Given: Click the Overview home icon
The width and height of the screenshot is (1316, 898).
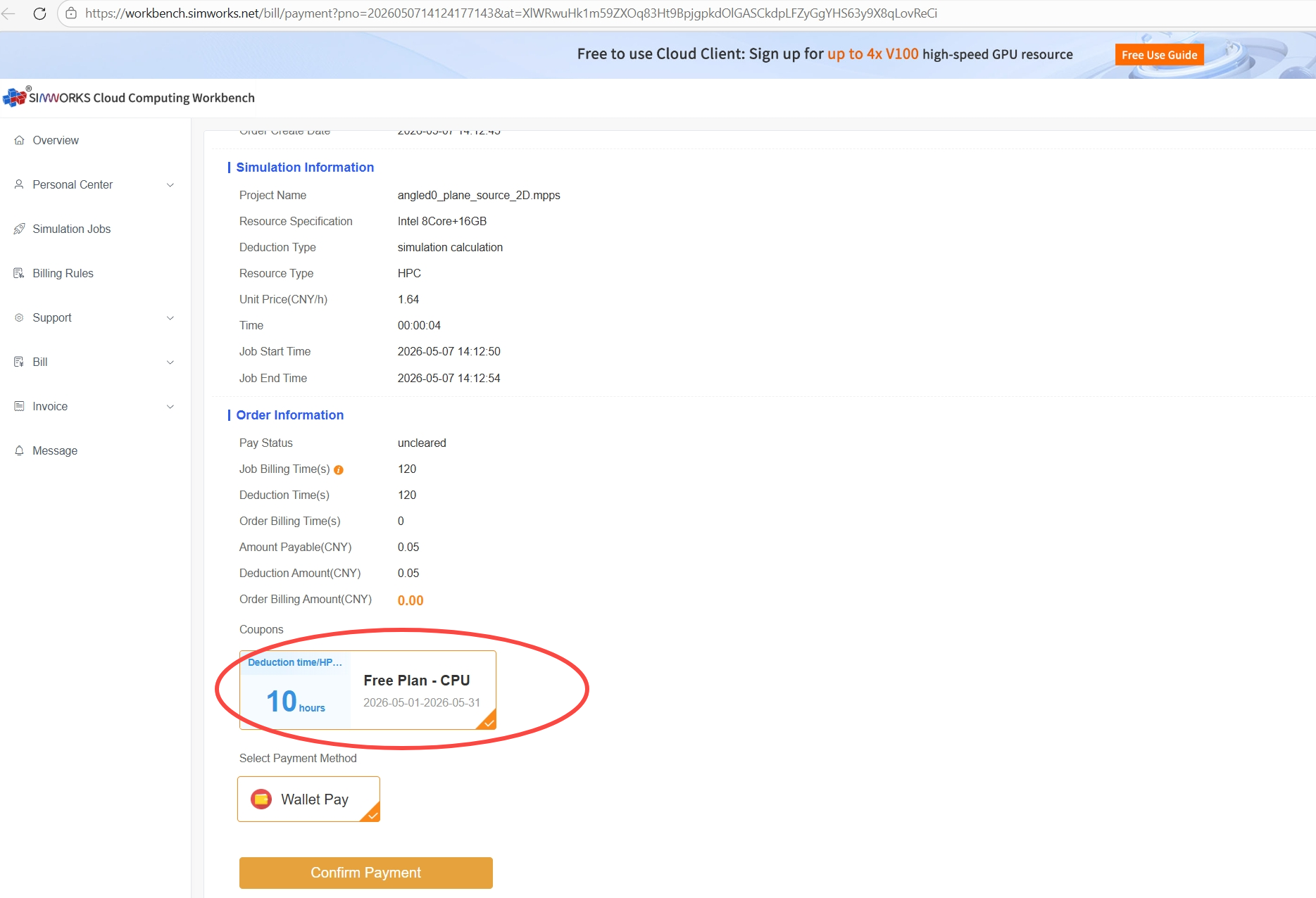Looking at the screenshot, I should click(x=19, y=140).
